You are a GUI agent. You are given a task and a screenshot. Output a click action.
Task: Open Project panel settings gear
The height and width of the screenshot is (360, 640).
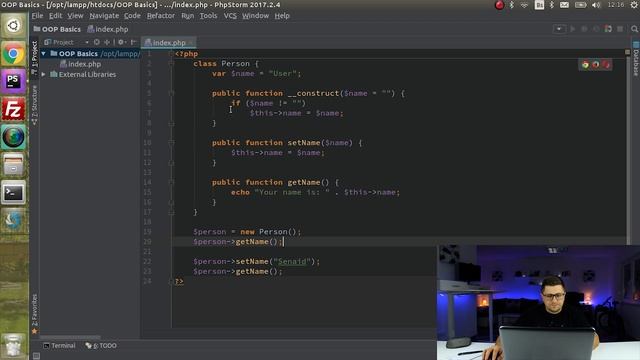click(x=121, y=42)
